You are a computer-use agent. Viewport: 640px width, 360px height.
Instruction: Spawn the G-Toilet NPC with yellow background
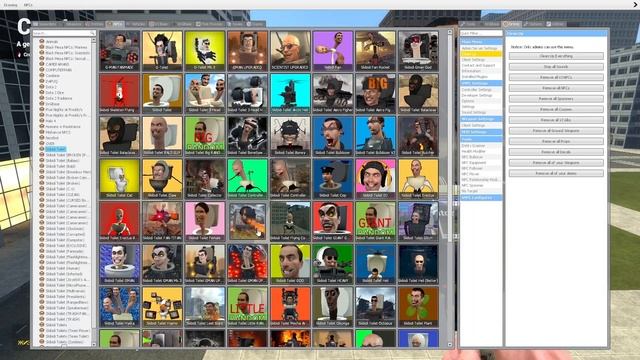pyautogui.click(x=162, y=51)
